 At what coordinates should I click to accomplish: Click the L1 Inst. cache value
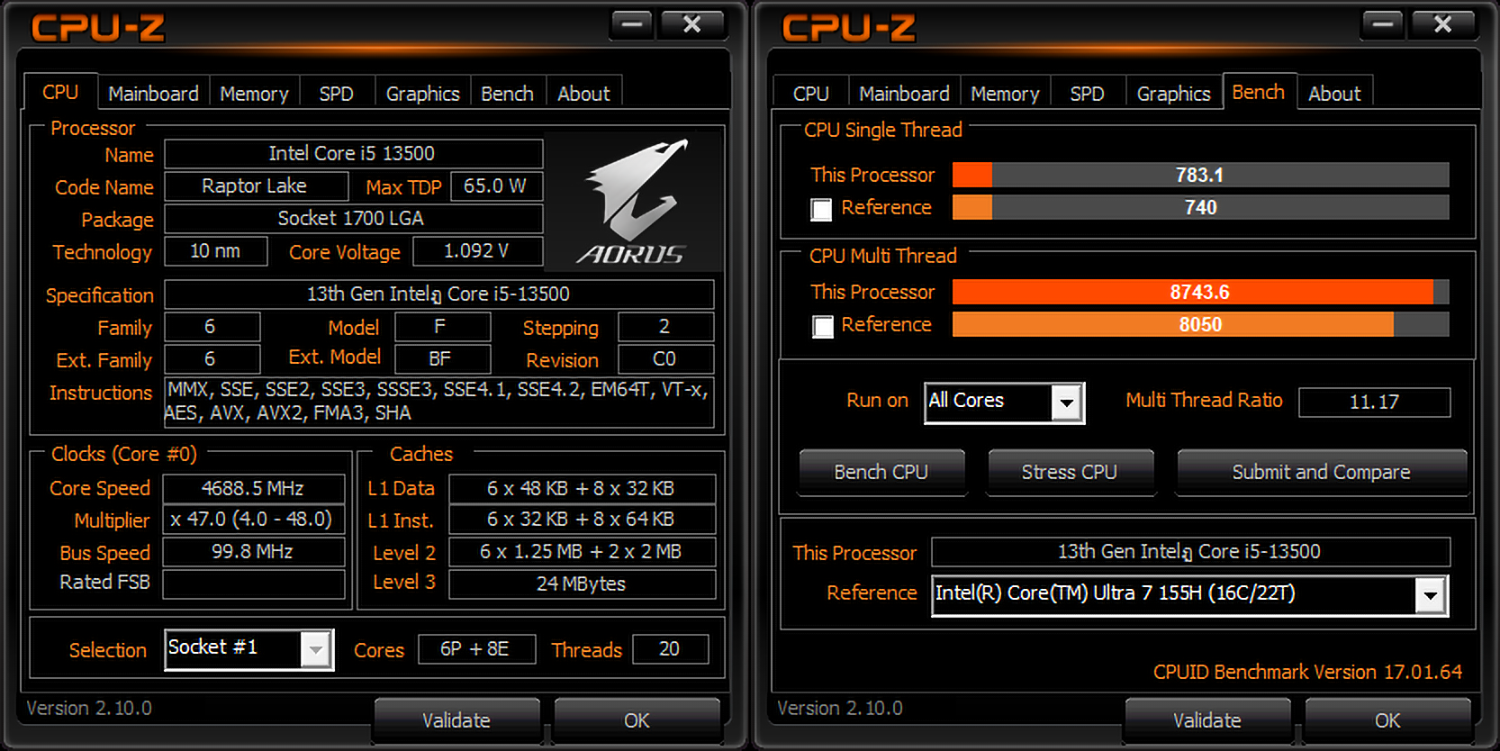[582, 520]
